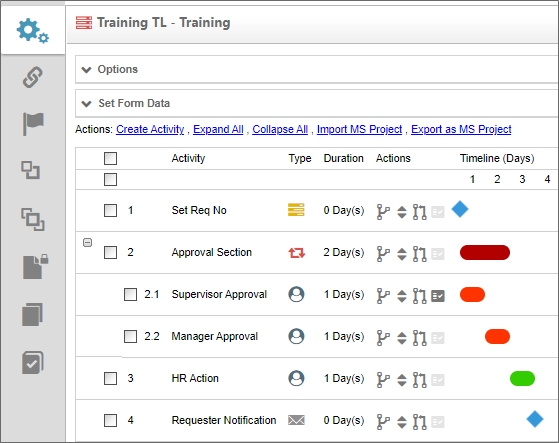This screenshot has width=559, height=443.
Task: Click the branch icon for Set Req No
Action: (x=383, y=211)
